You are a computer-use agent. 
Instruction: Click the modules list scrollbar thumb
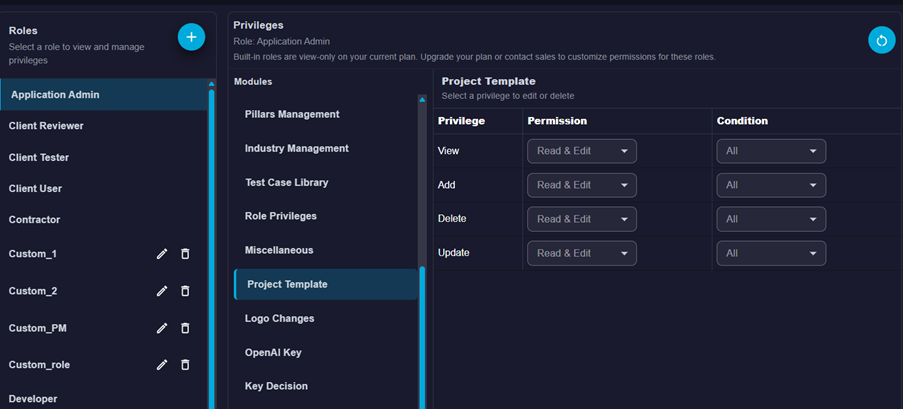[422, 337]
